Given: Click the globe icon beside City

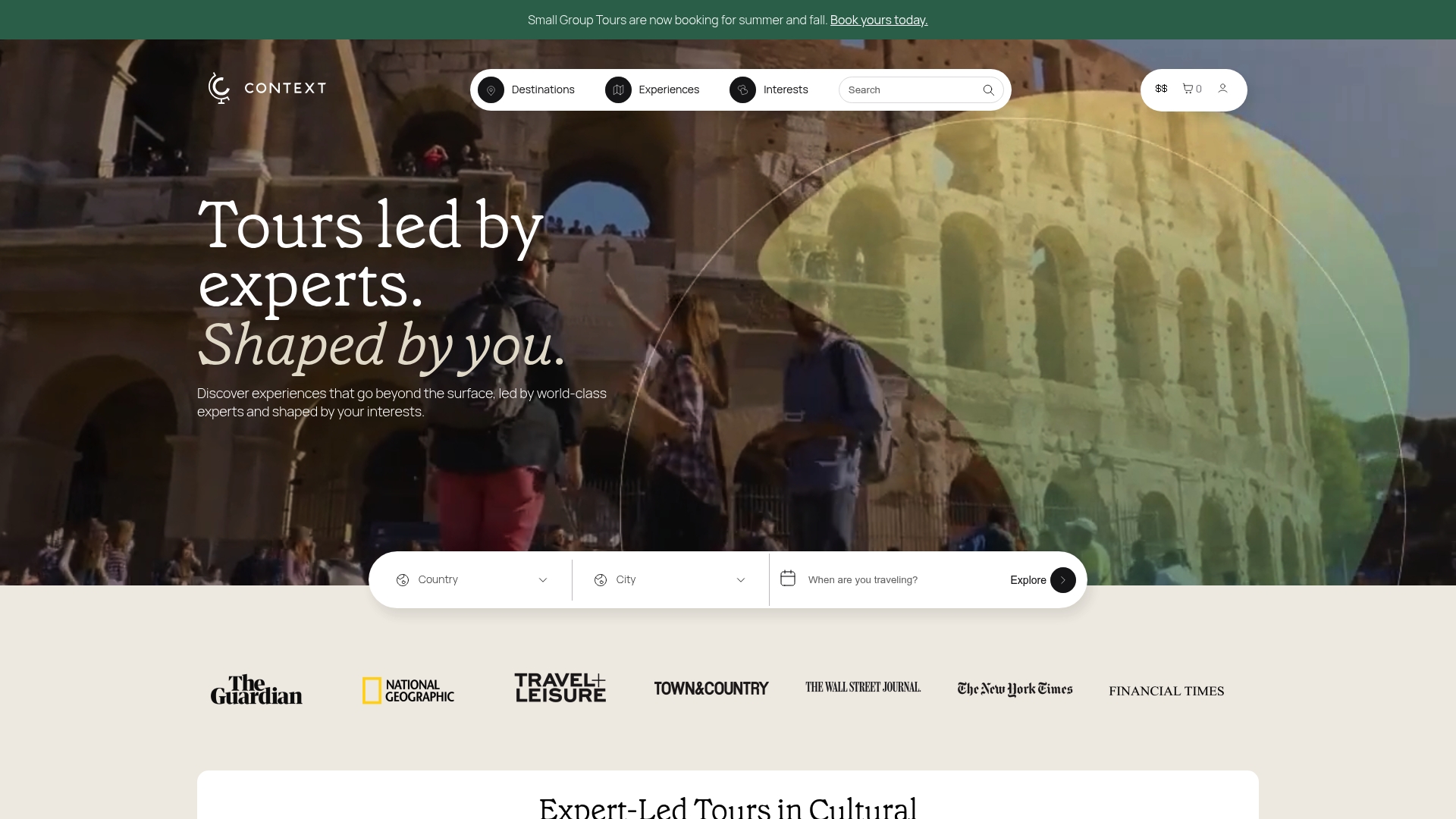Looking at the screenshot, I should pos(601,580).
